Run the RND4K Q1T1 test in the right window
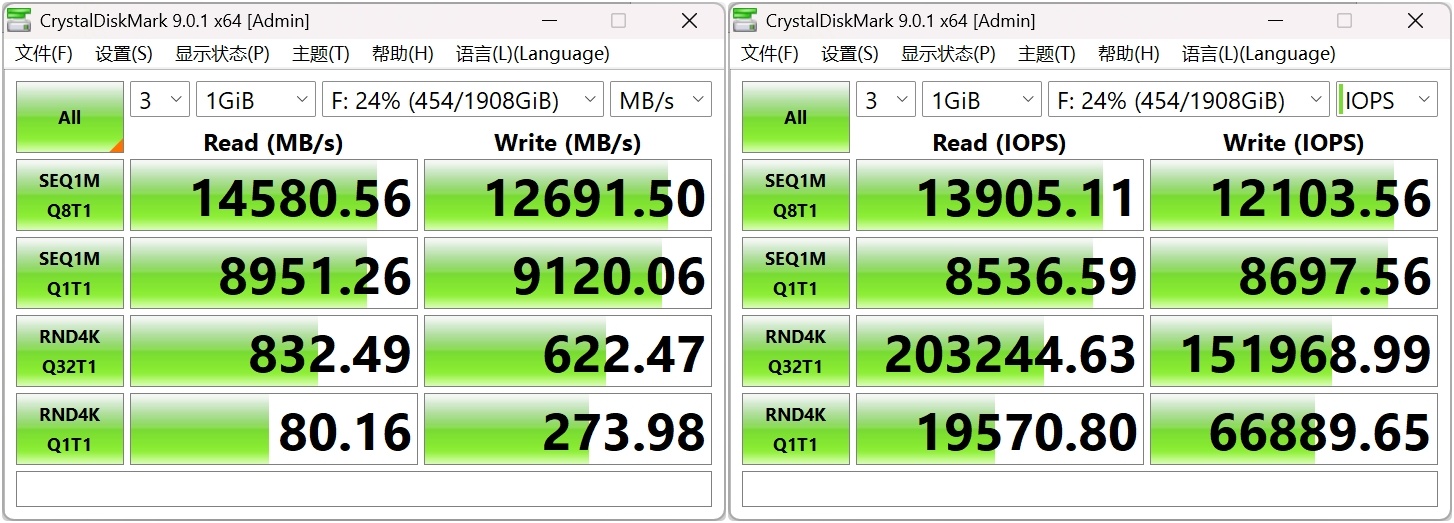The height and width of the screenshot is (523, 1454). 796,429
